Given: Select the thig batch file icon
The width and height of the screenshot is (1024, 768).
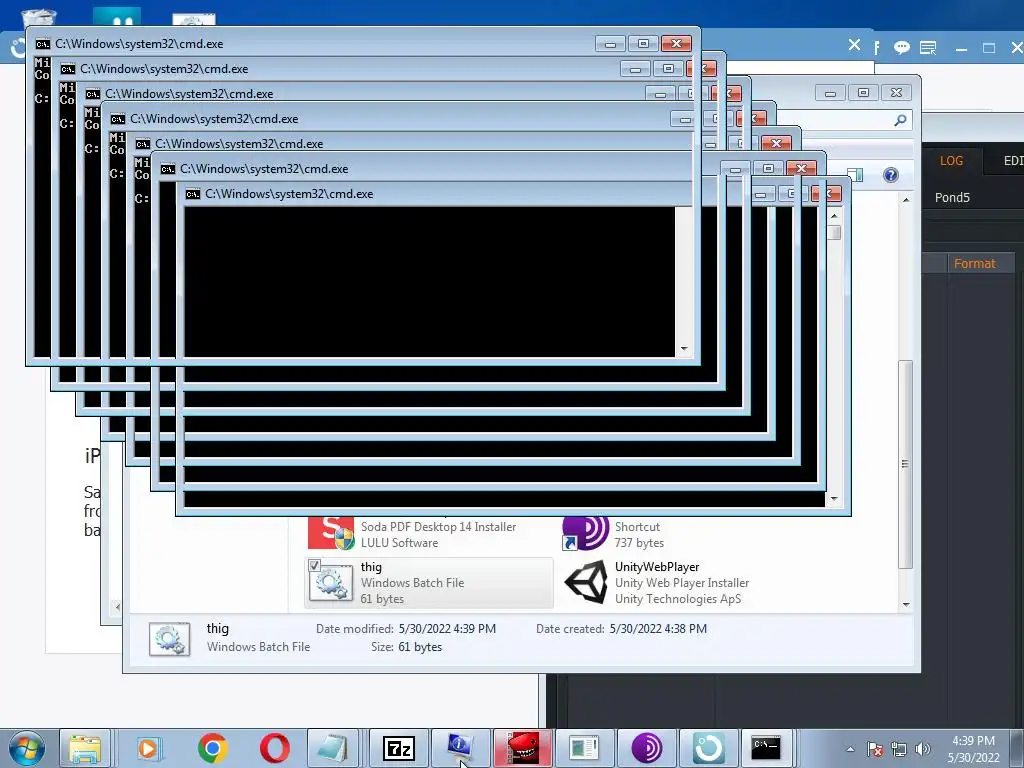Looking at the screenshot, I should tap(331, 583).
